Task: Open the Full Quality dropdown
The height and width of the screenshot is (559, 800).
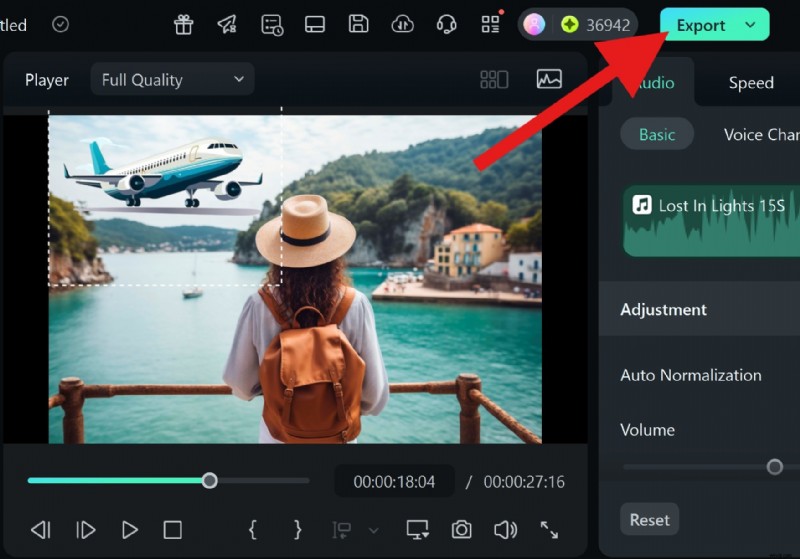Action: point(172,80)
